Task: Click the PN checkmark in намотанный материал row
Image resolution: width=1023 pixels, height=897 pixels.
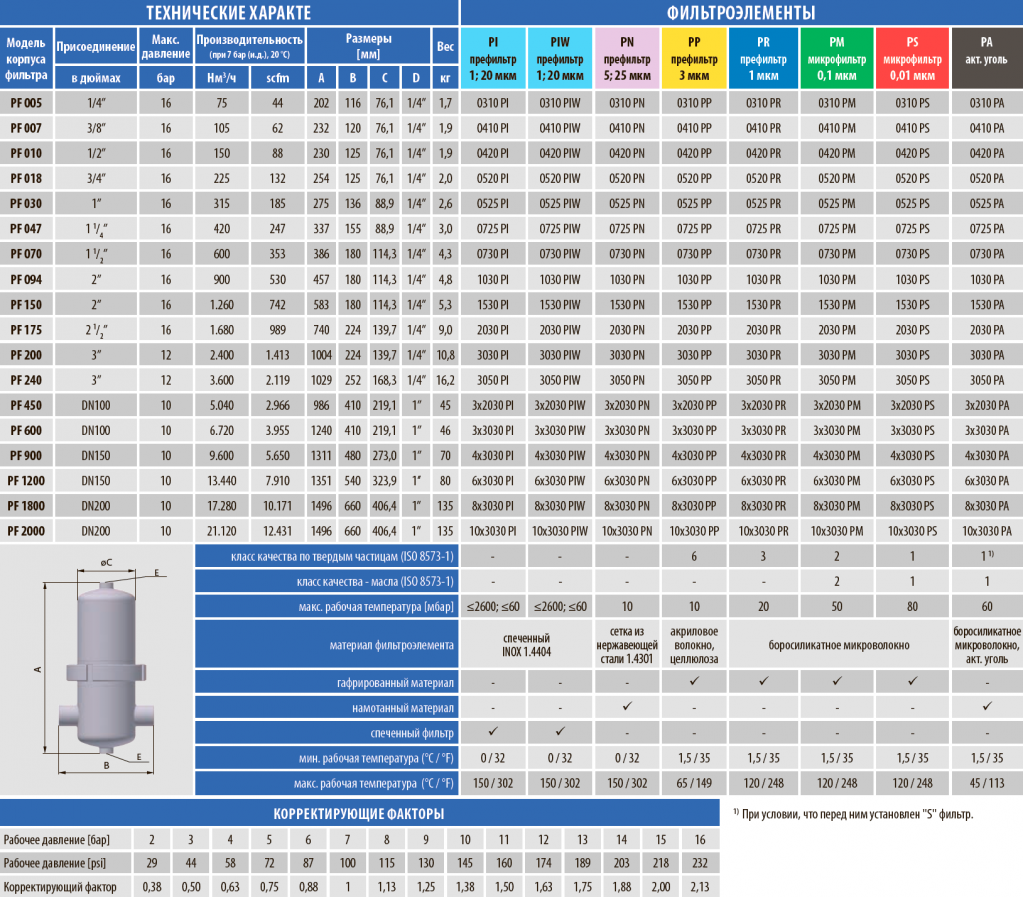Action: pyautogui.click(x=627, y=706)
